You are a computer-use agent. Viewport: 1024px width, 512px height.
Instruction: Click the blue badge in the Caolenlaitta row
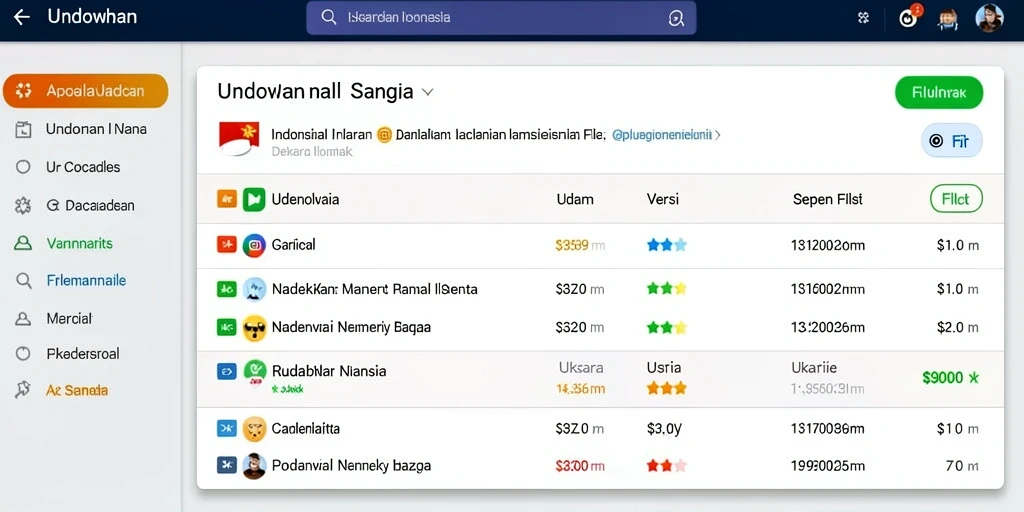click(226, 428)
